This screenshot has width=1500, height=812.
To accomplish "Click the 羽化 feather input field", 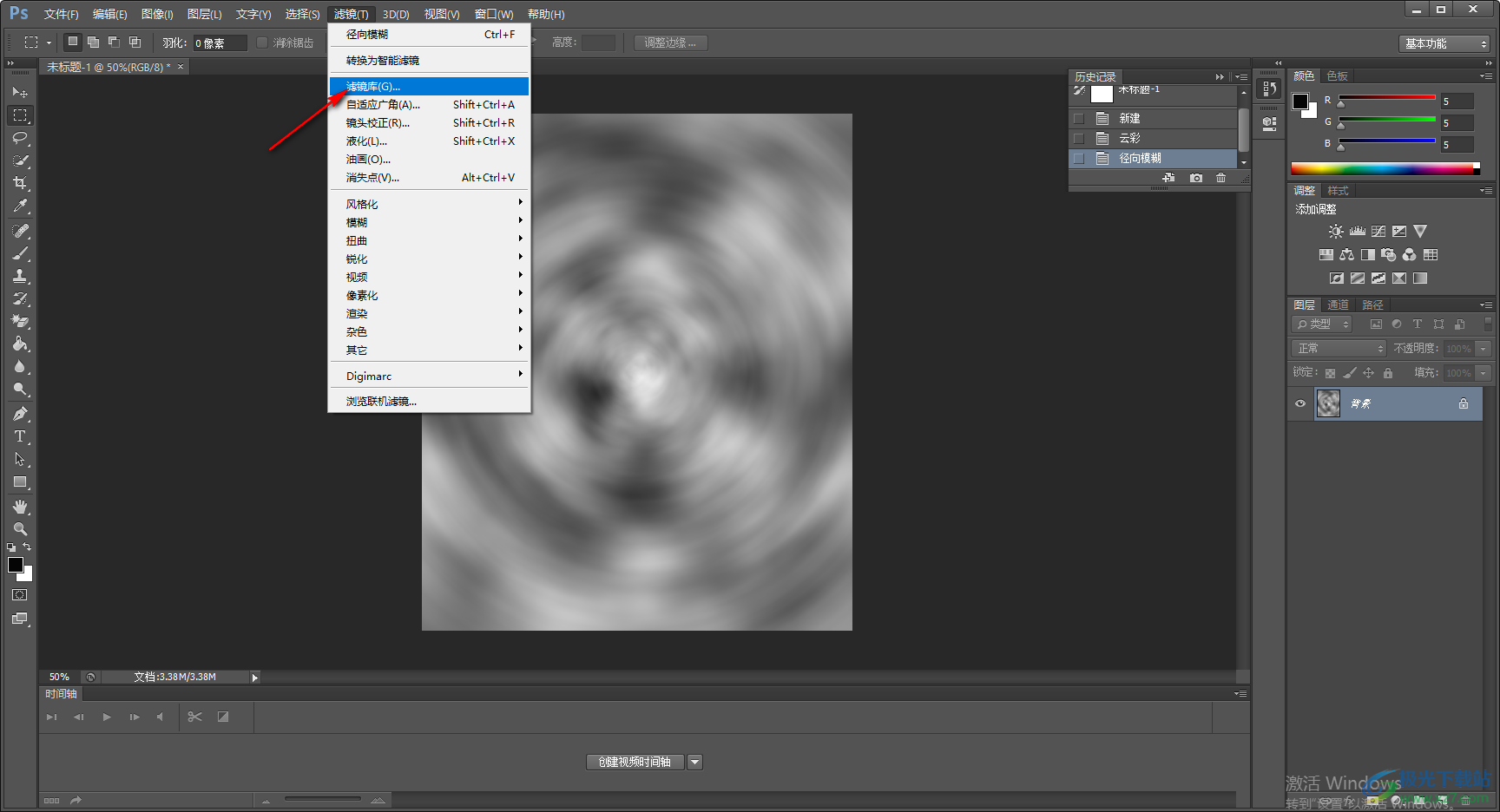I will (220, 43).
